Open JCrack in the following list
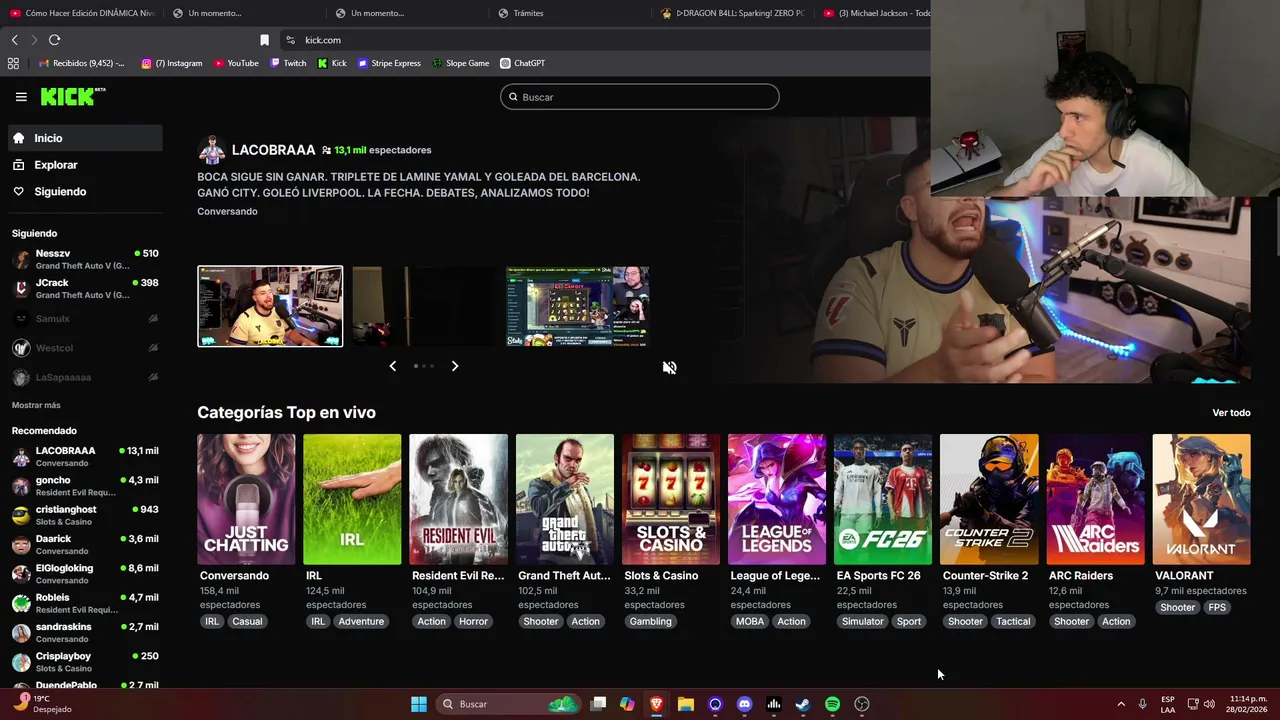Screen dimensions: 1280x720 click(85, 289)
